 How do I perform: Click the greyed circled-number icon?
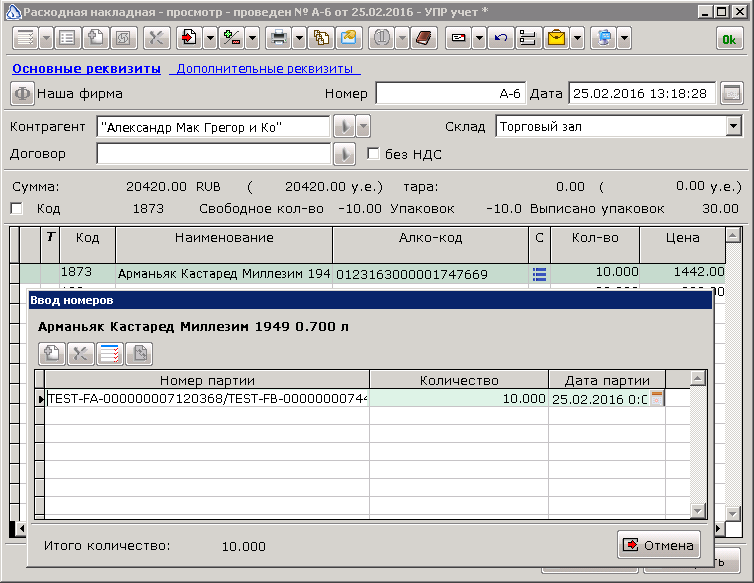click(x=381, y=38)
